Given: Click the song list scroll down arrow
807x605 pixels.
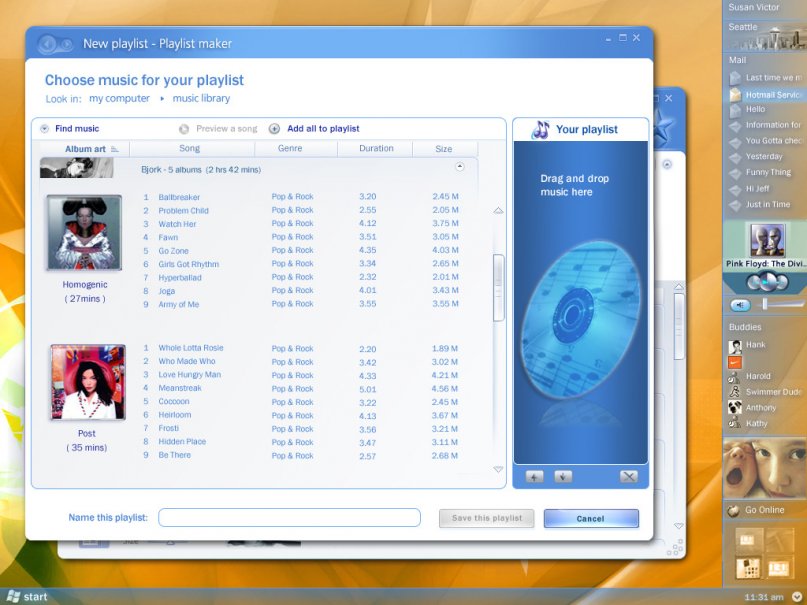Looking at the screenshot, I should pos(498,469).
